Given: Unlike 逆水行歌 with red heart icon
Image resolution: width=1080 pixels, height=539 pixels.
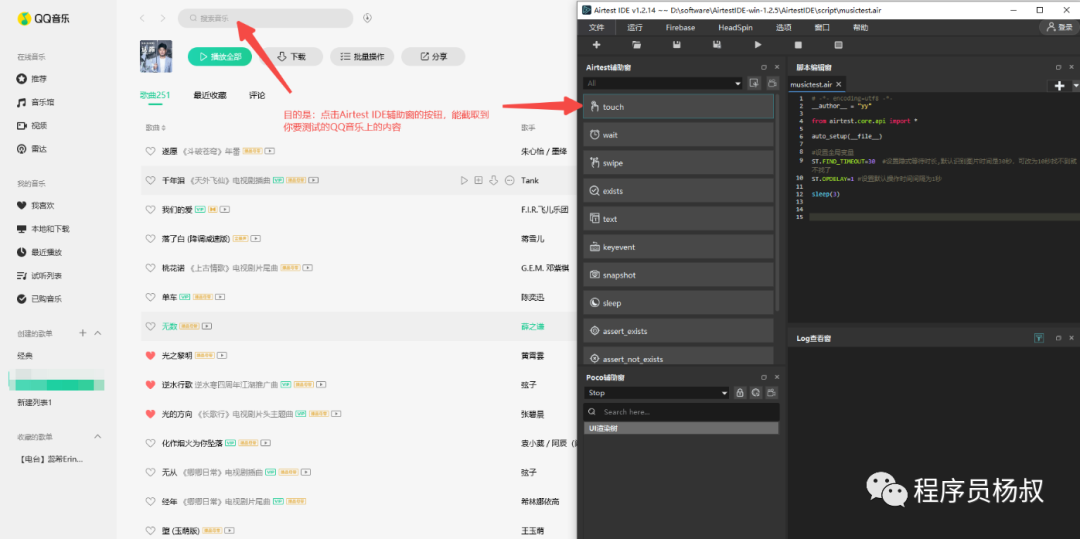Looking at the screenshot, I should (150, 384).
